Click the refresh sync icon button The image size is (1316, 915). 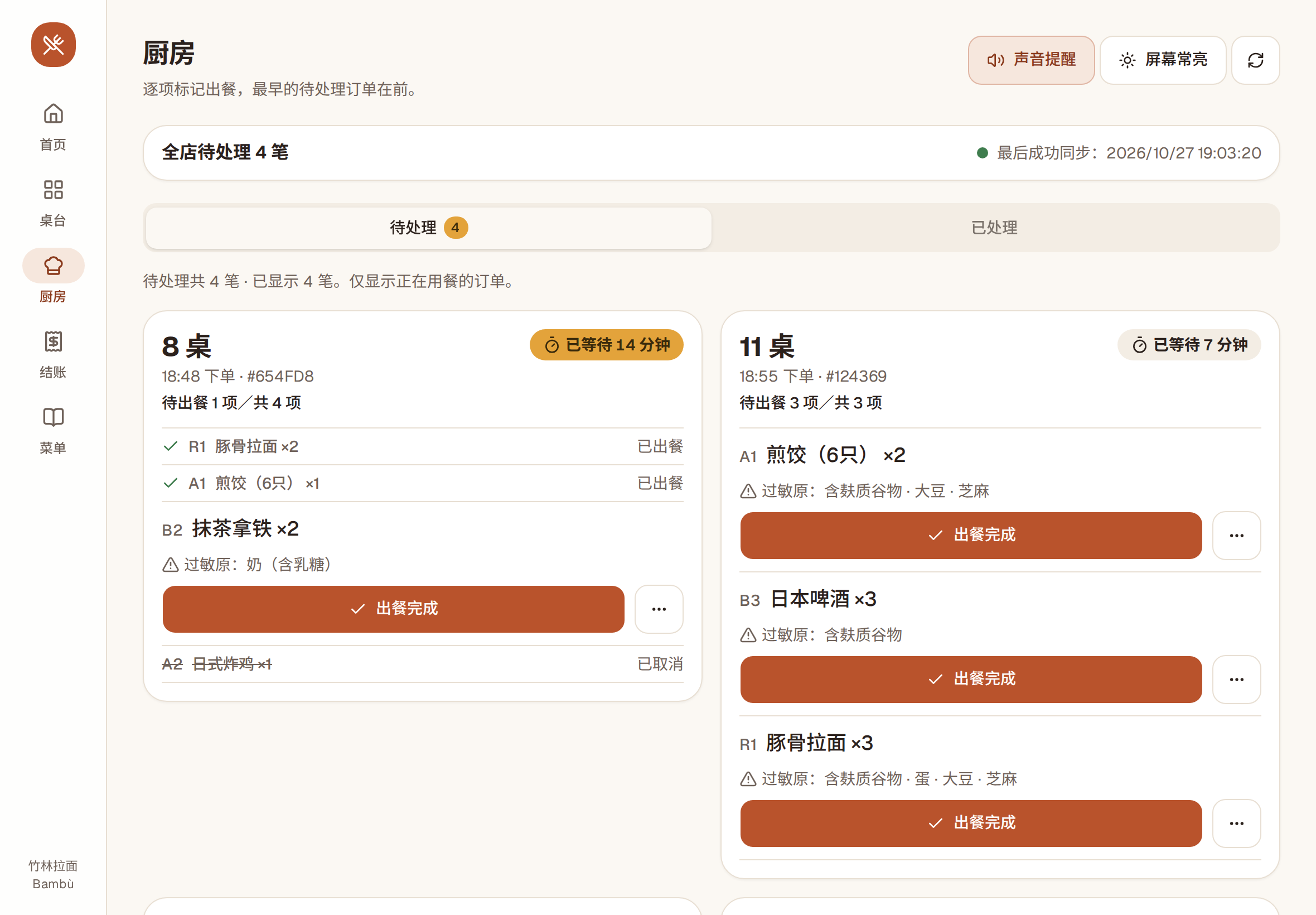[x=1255, y=60]
